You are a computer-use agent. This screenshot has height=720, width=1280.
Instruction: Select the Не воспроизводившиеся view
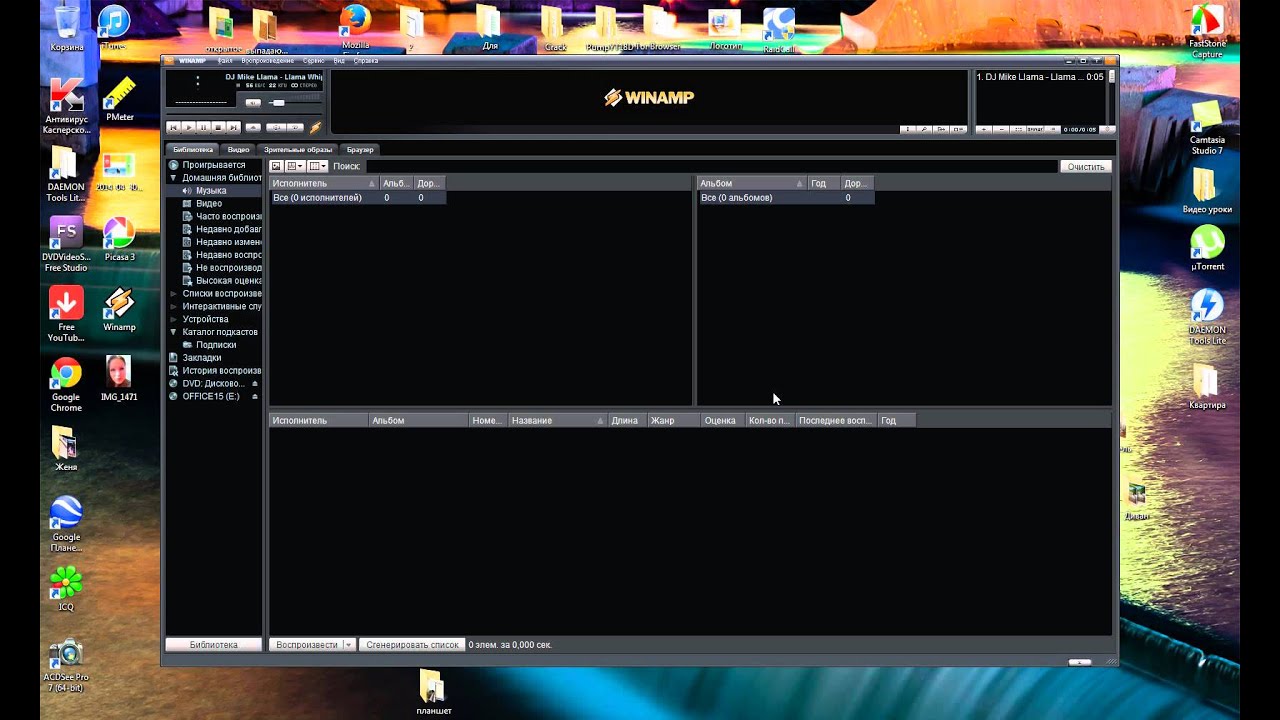pyautogui.click(x=229, y=268)
